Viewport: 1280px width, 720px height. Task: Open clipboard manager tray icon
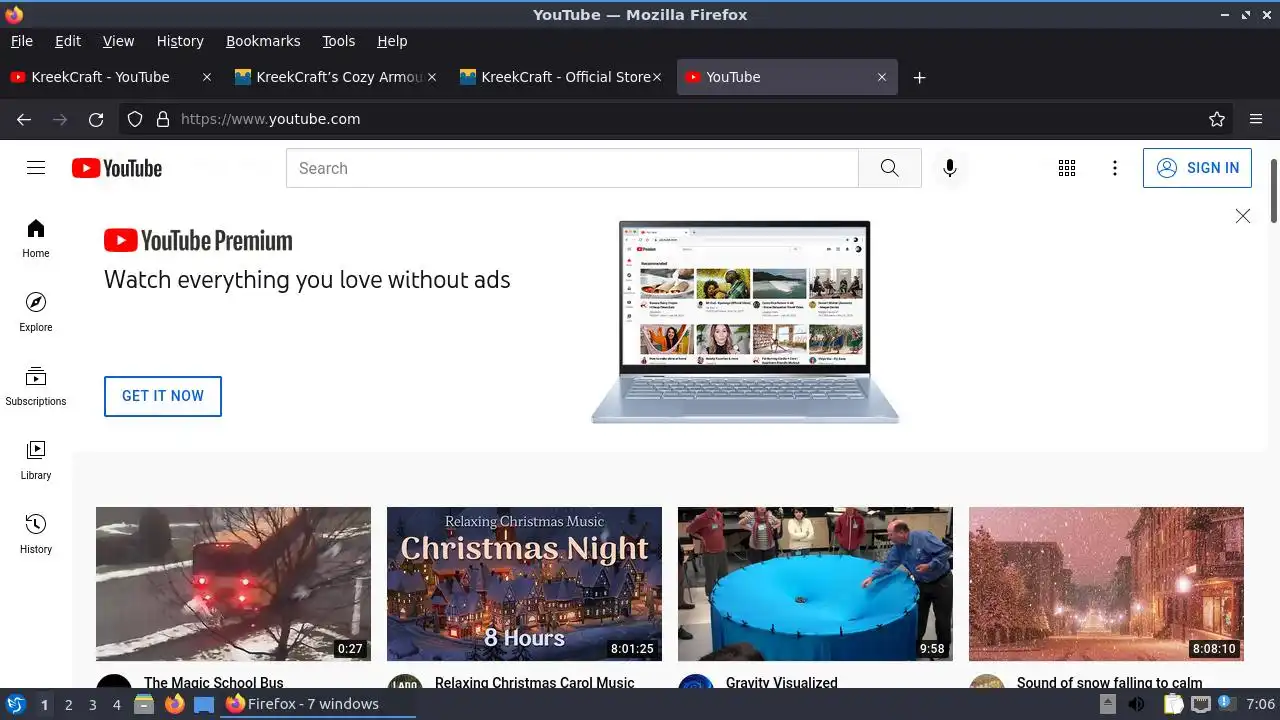point(1173,705)
